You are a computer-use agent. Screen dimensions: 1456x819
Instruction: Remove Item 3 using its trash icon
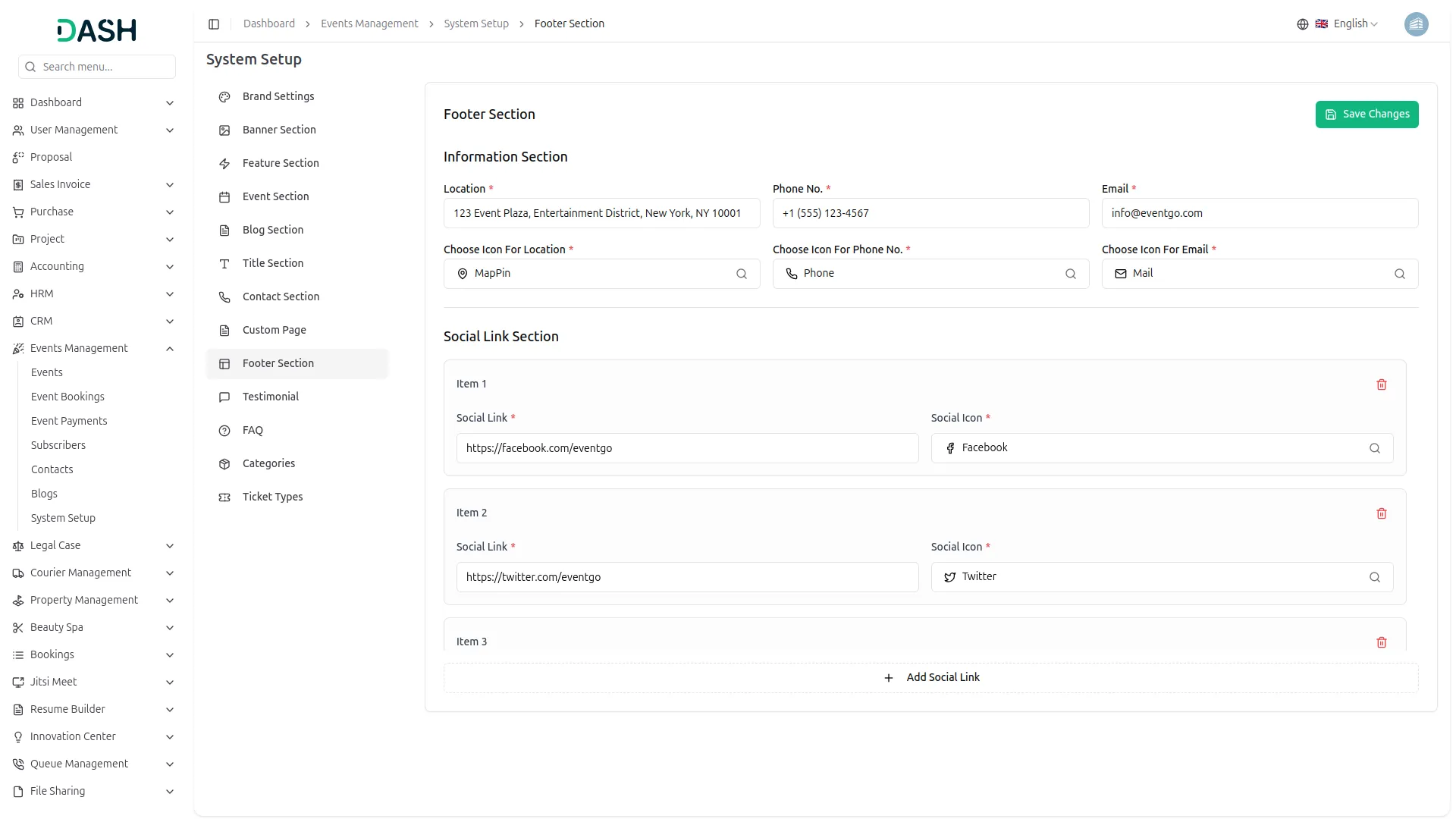tap(1381, 642)
